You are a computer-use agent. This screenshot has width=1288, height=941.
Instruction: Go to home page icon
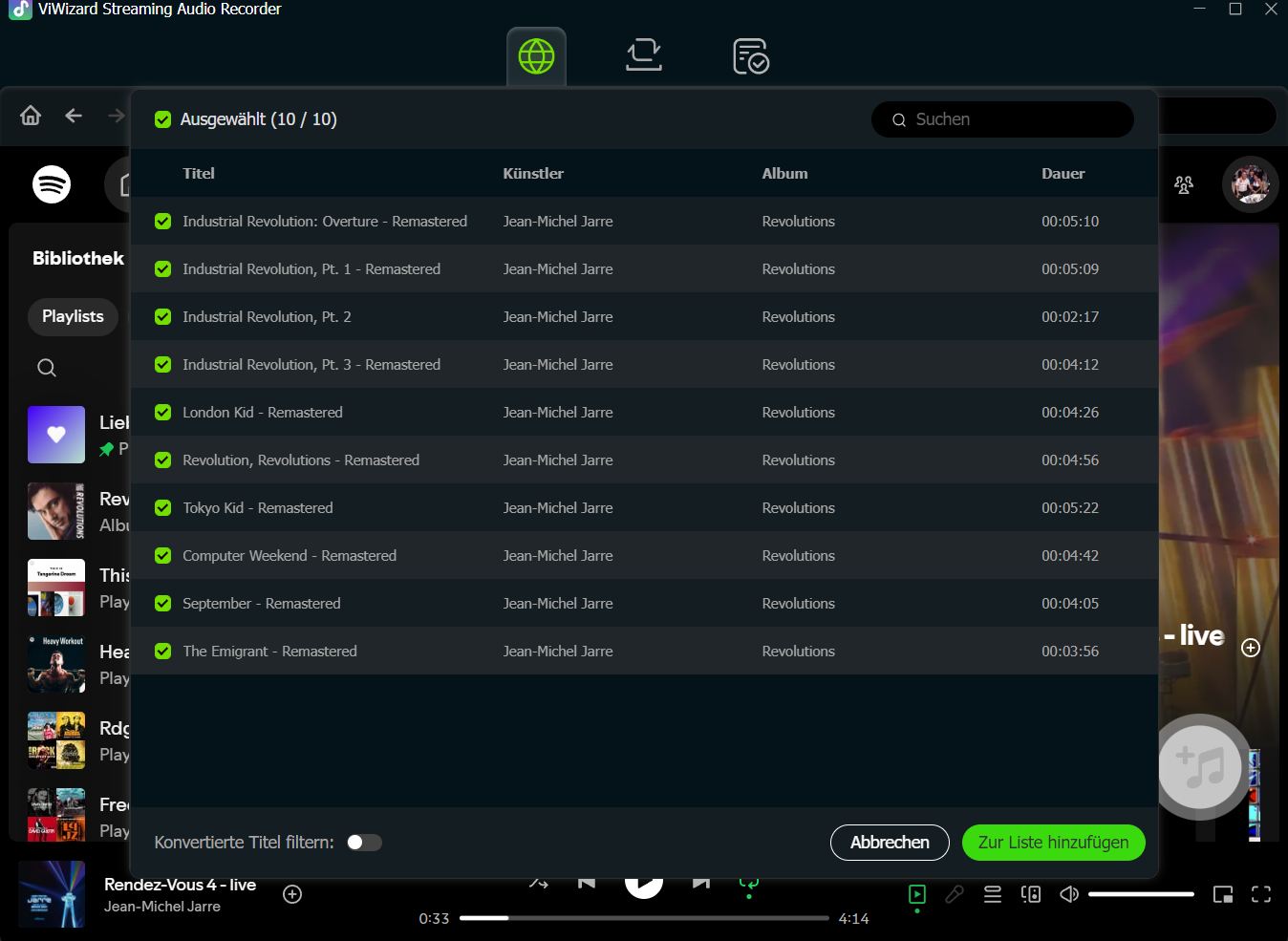(31, 116)
